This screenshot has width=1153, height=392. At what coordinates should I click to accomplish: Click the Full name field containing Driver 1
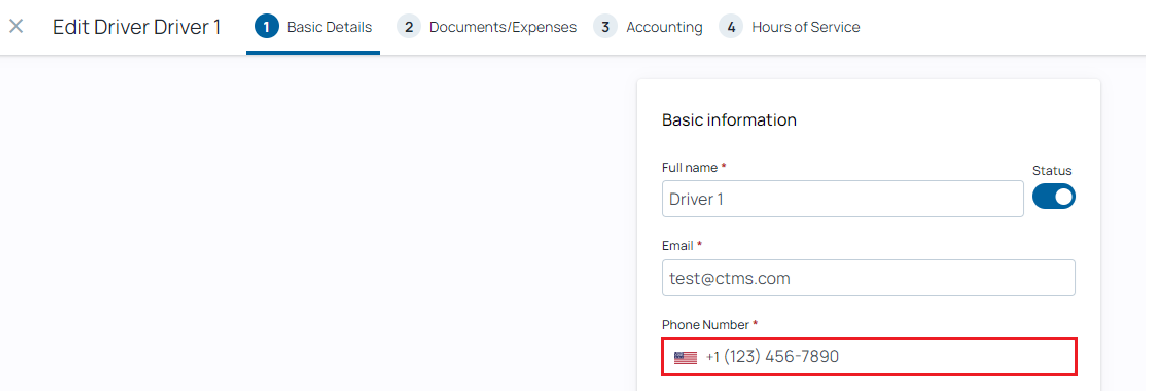click(843, 199)
